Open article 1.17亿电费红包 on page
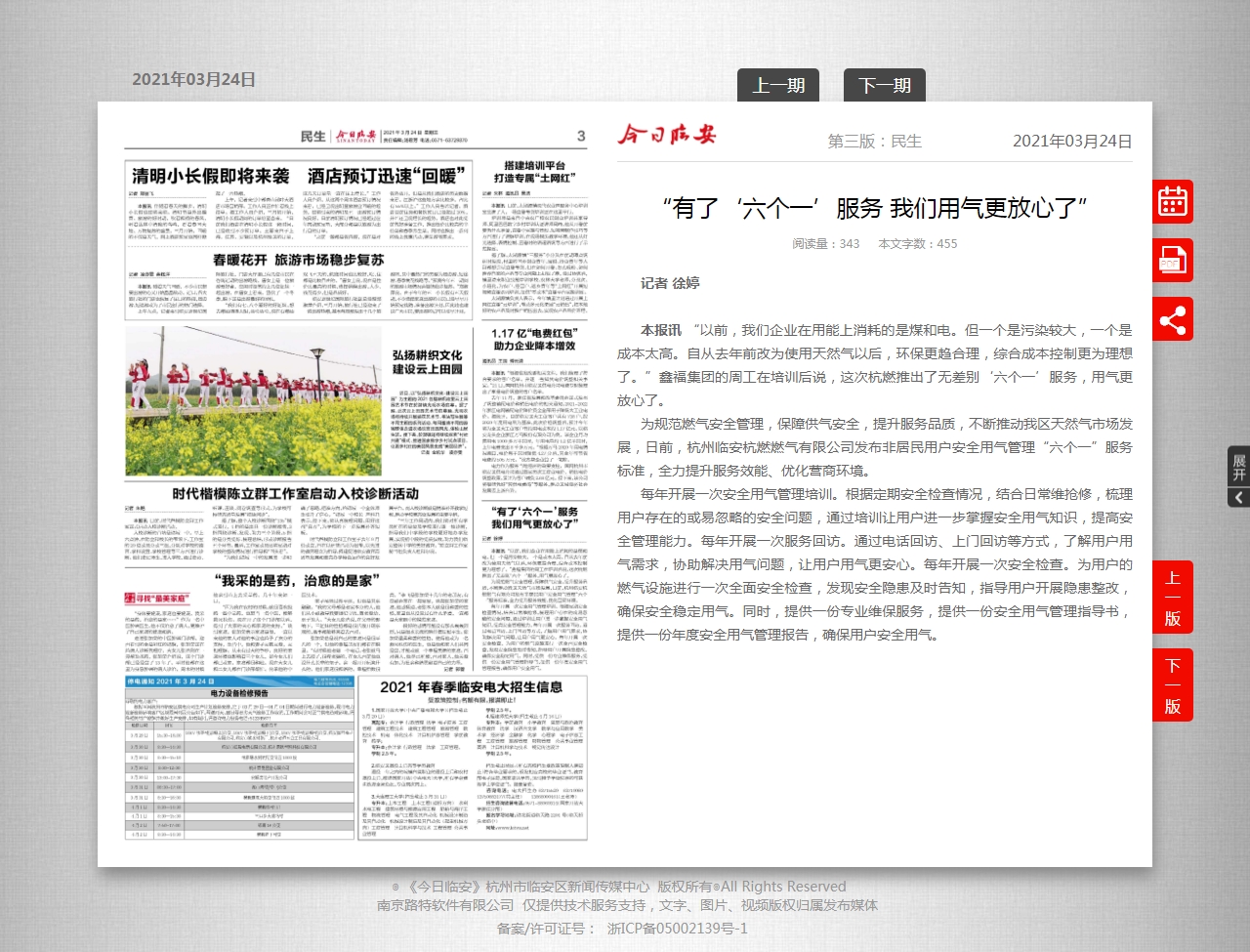The width and height of the screenshot is (1250, 952). coord(534,340)
